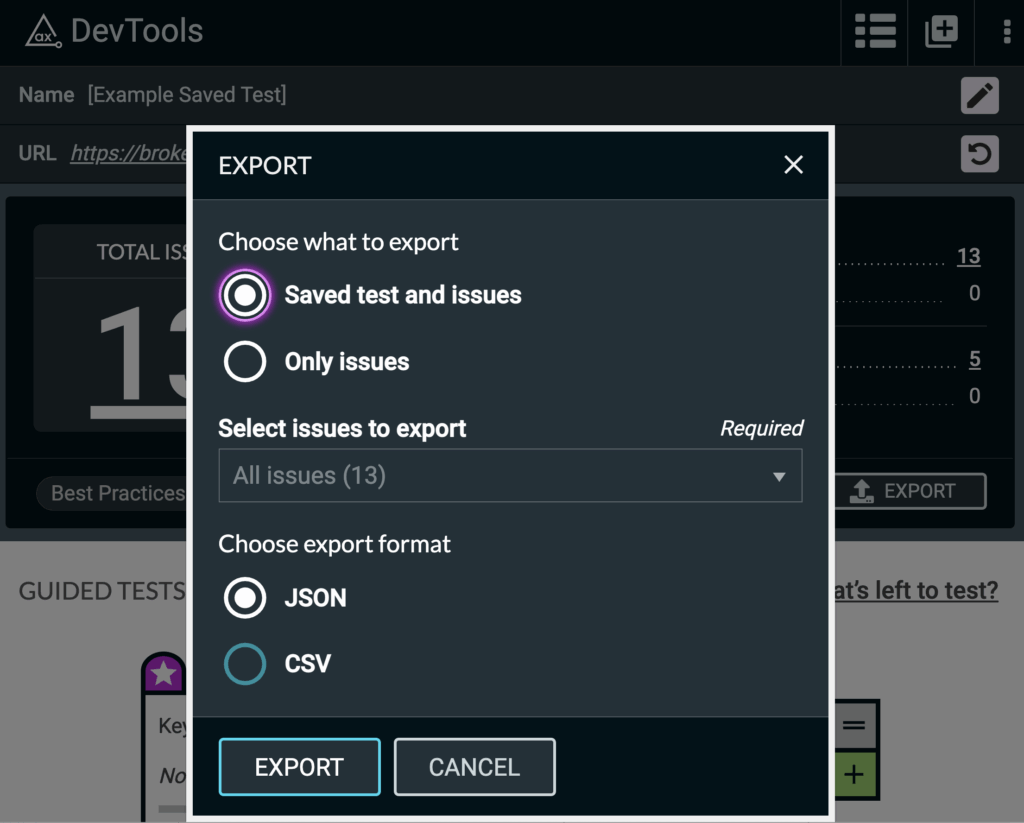
Task: Click the EXPORT button in the dialog
Action: click(299, 766)
